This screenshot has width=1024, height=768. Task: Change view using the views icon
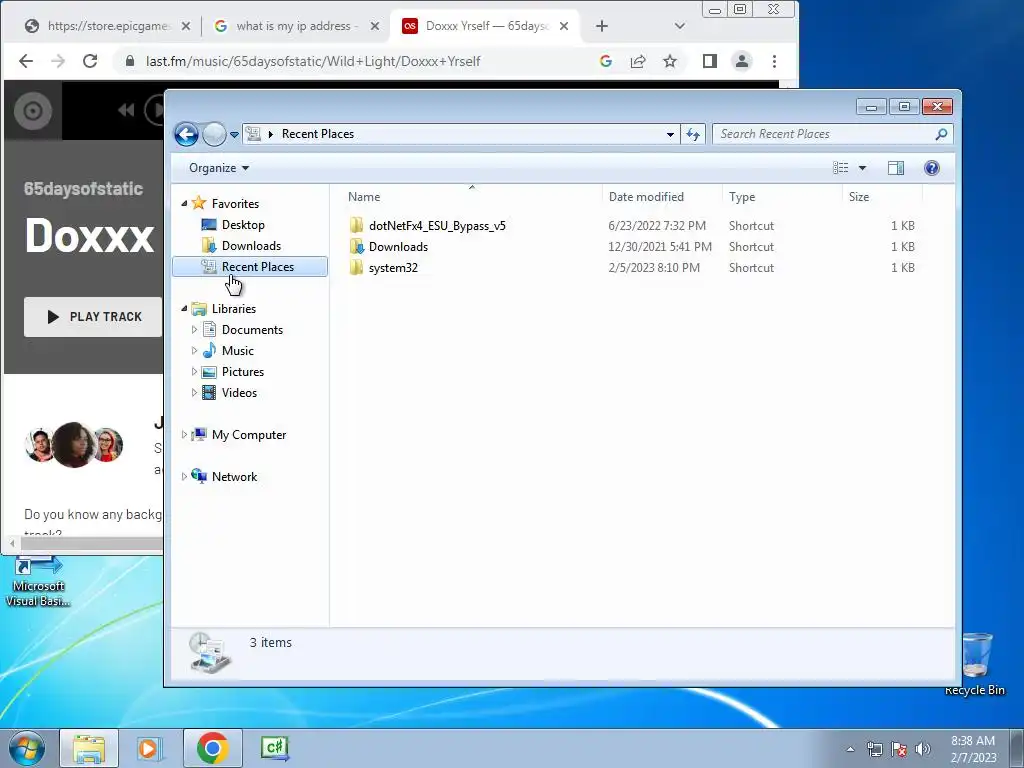pos(841,168)
